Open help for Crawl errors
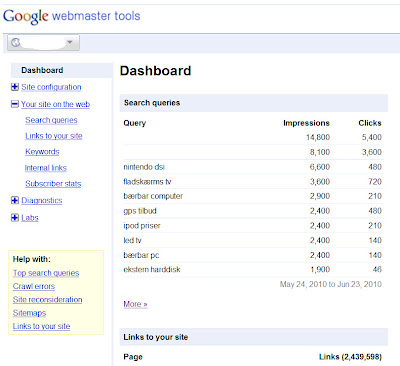 click(x=34, y=286)
